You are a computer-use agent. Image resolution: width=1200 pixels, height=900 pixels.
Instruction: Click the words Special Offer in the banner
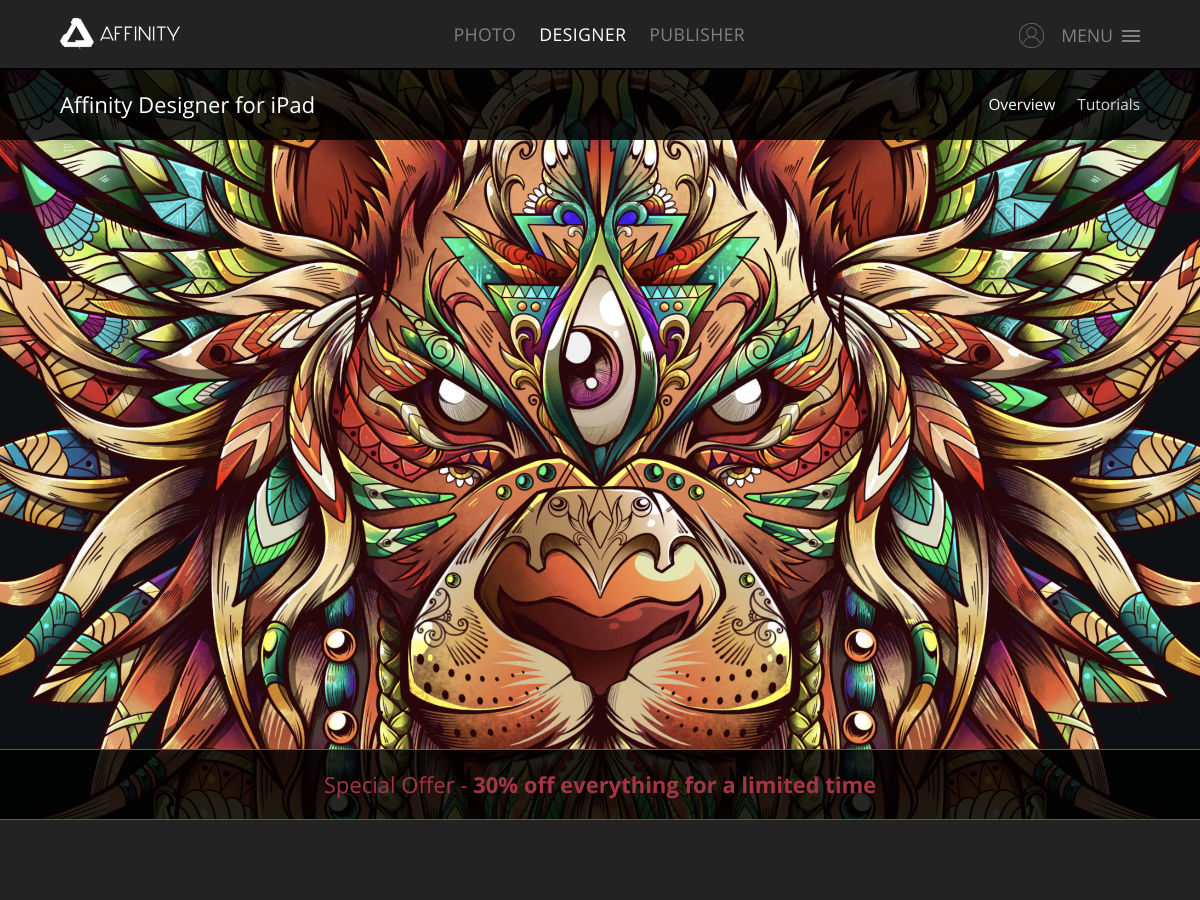389,785
